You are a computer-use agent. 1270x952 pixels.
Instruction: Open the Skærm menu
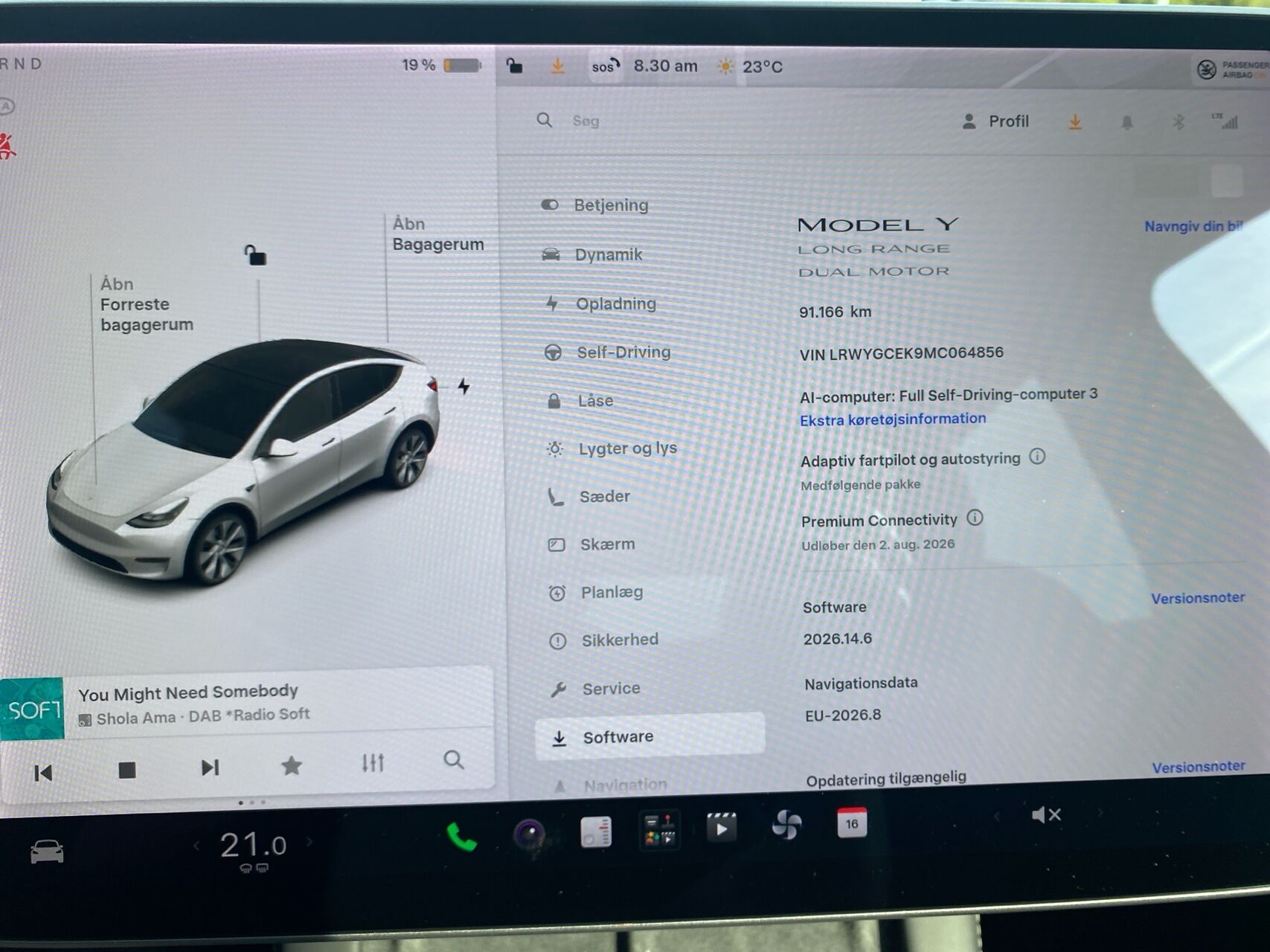[x=592, y=544]
